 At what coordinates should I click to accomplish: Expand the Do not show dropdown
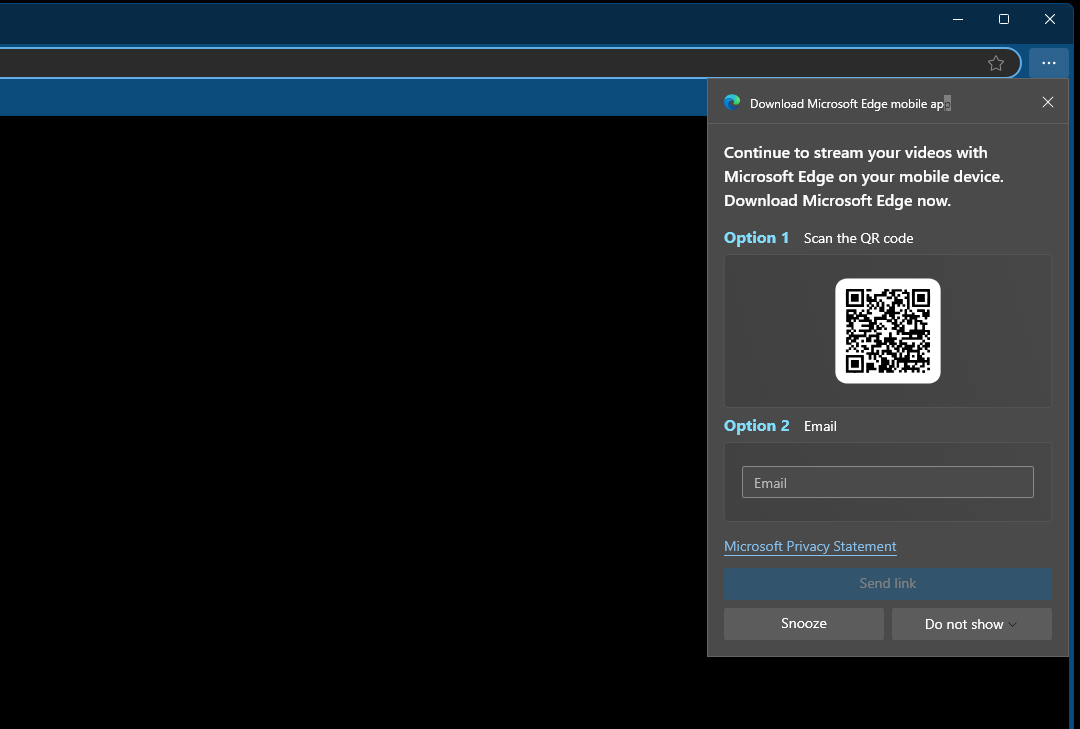click(x=971, y=624)
